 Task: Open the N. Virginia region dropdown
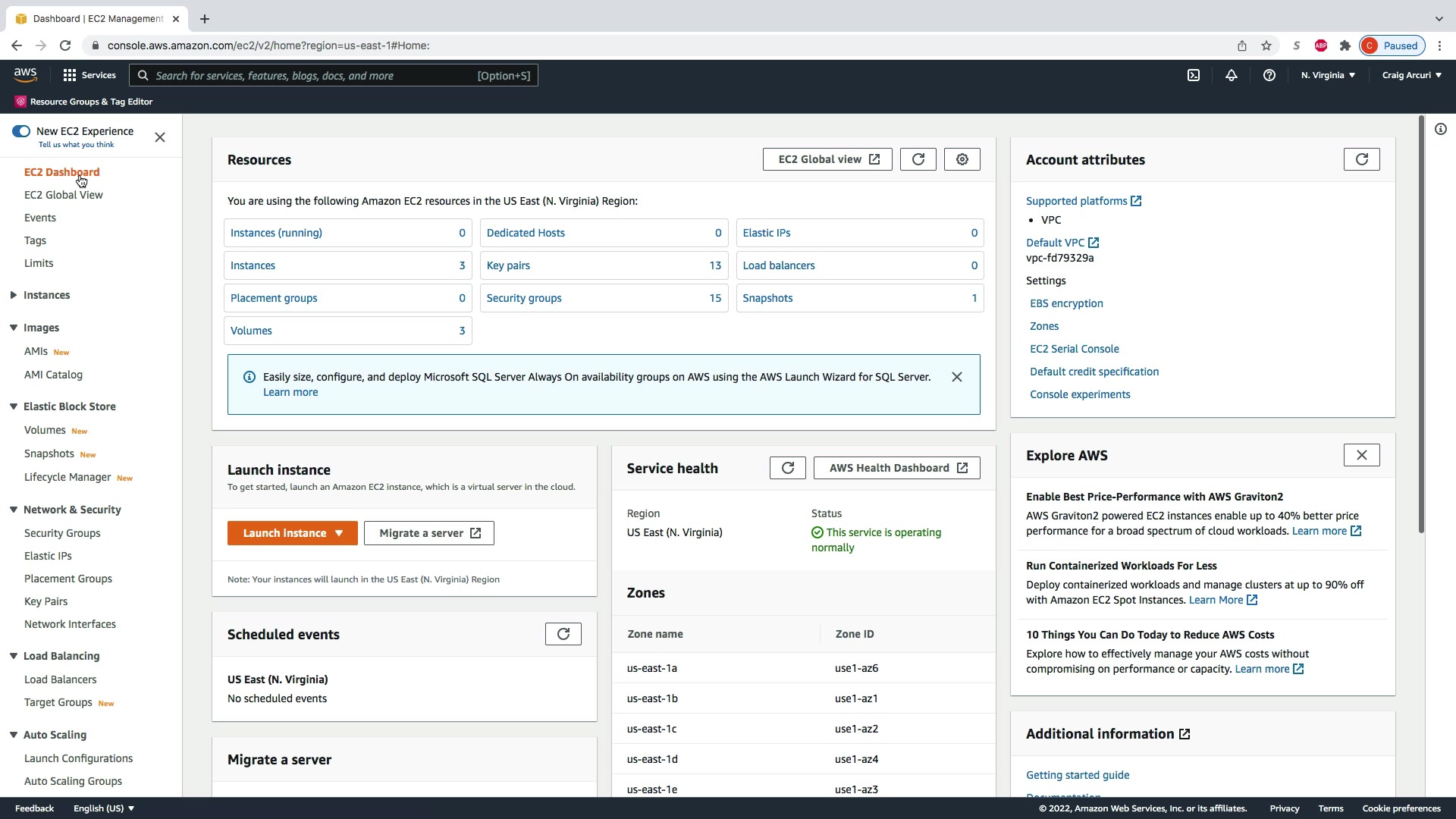pyautogui.click(x=1328, y=75)
